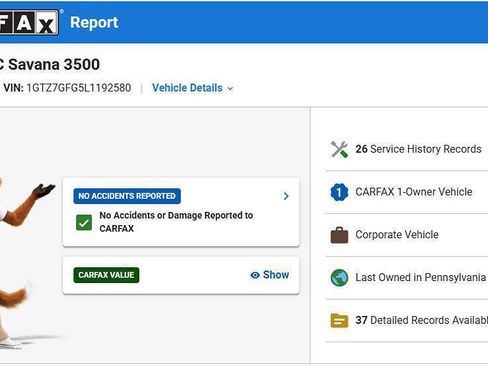Screen dimensions: 488x366
Task: Open 37 Detailed Records Available
Action: tap(422, 320)
